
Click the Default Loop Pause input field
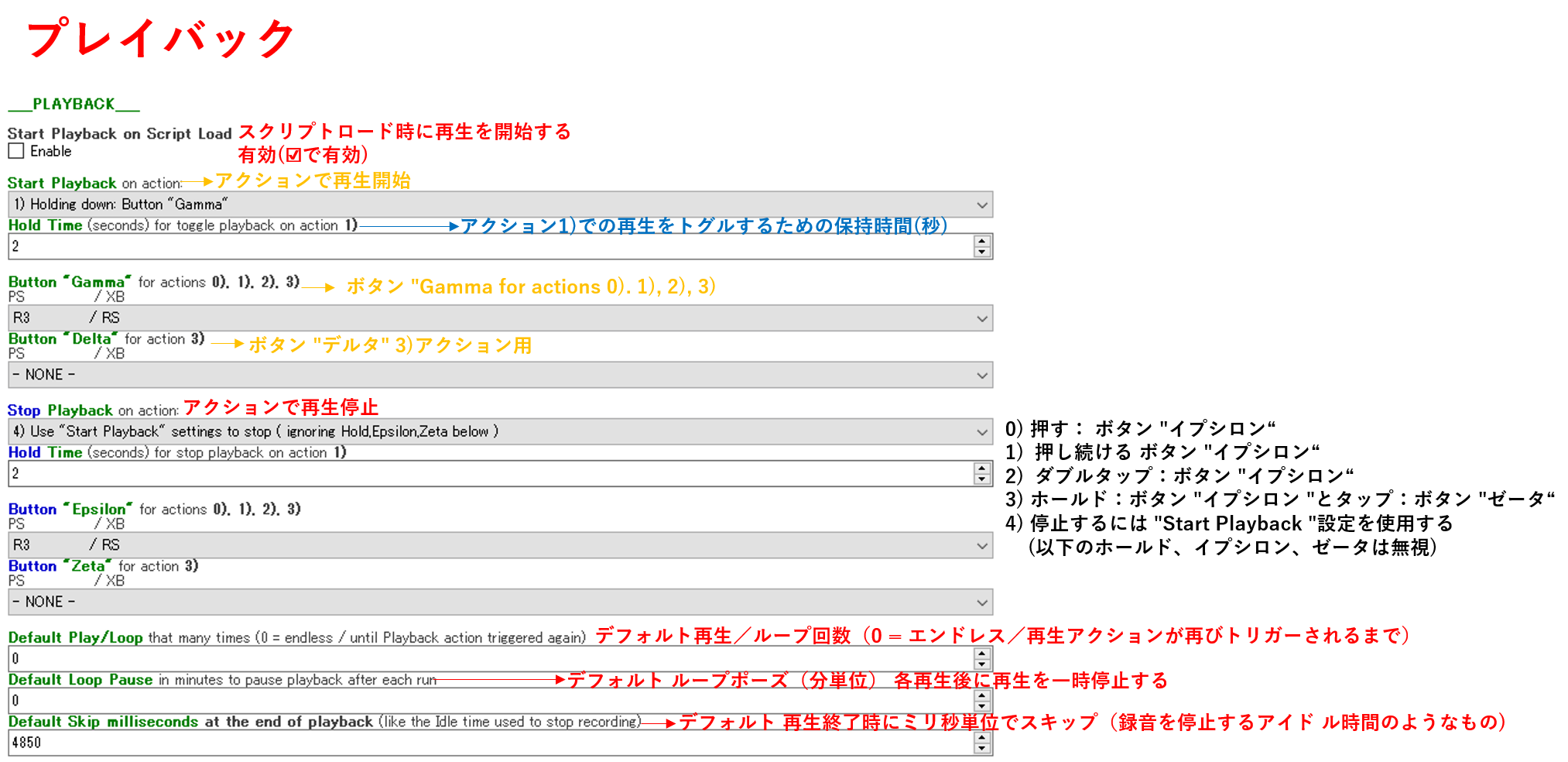(x=488, y=701)
